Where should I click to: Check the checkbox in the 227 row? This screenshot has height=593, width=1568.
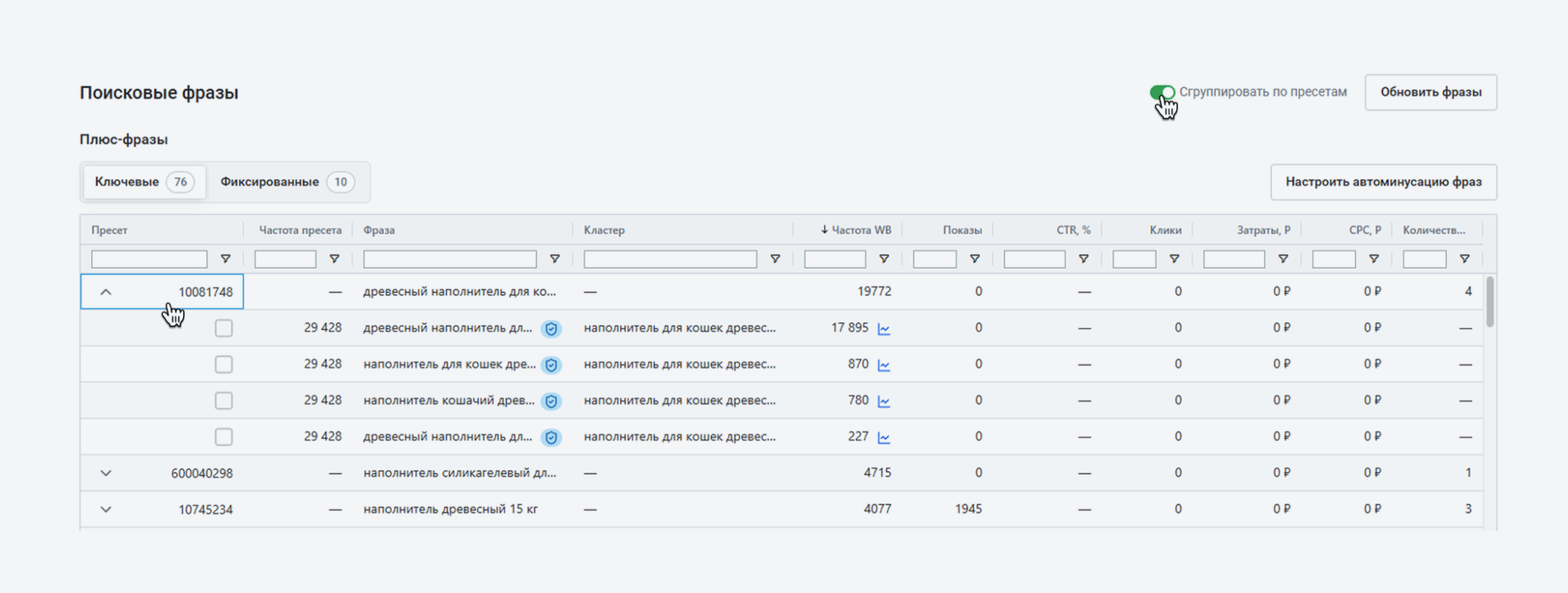(x=223, y=437)
